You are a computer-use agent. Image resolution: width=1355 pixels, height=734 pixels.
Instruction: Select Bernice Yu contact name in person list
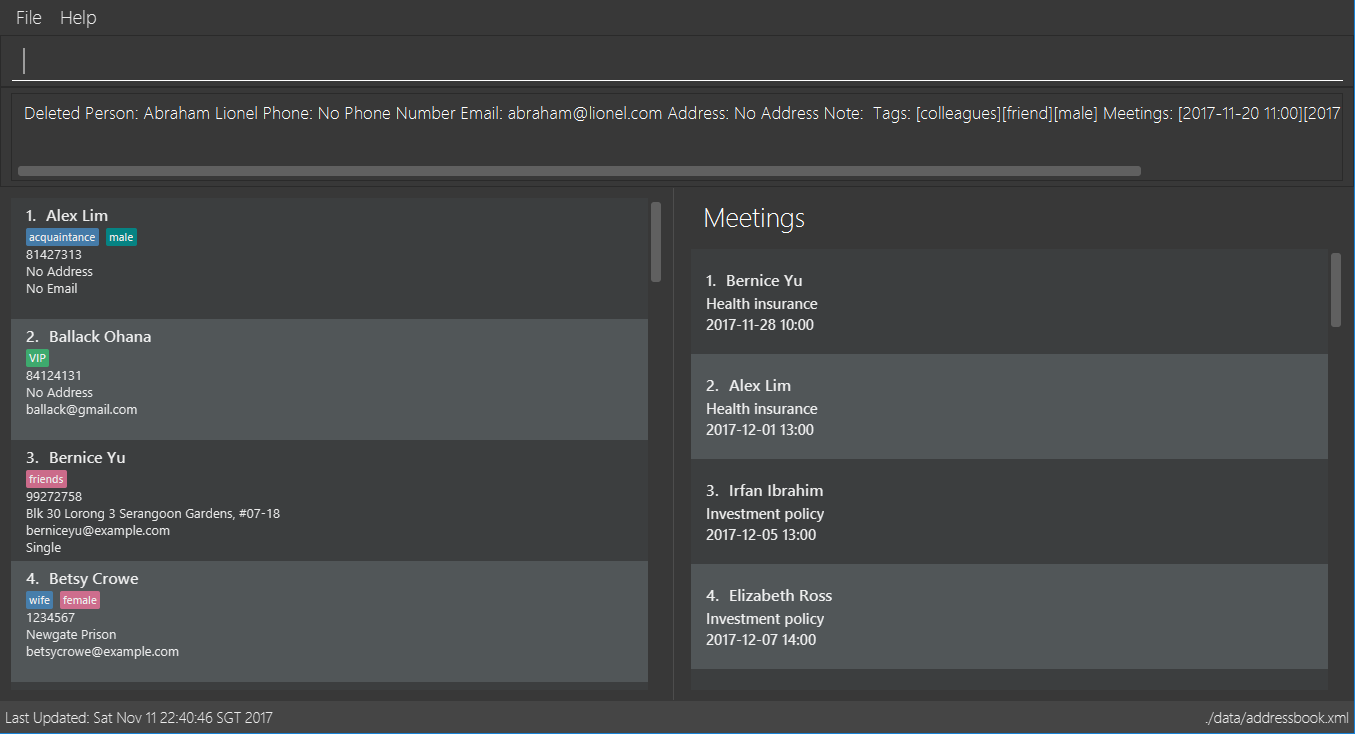(87, 458)
